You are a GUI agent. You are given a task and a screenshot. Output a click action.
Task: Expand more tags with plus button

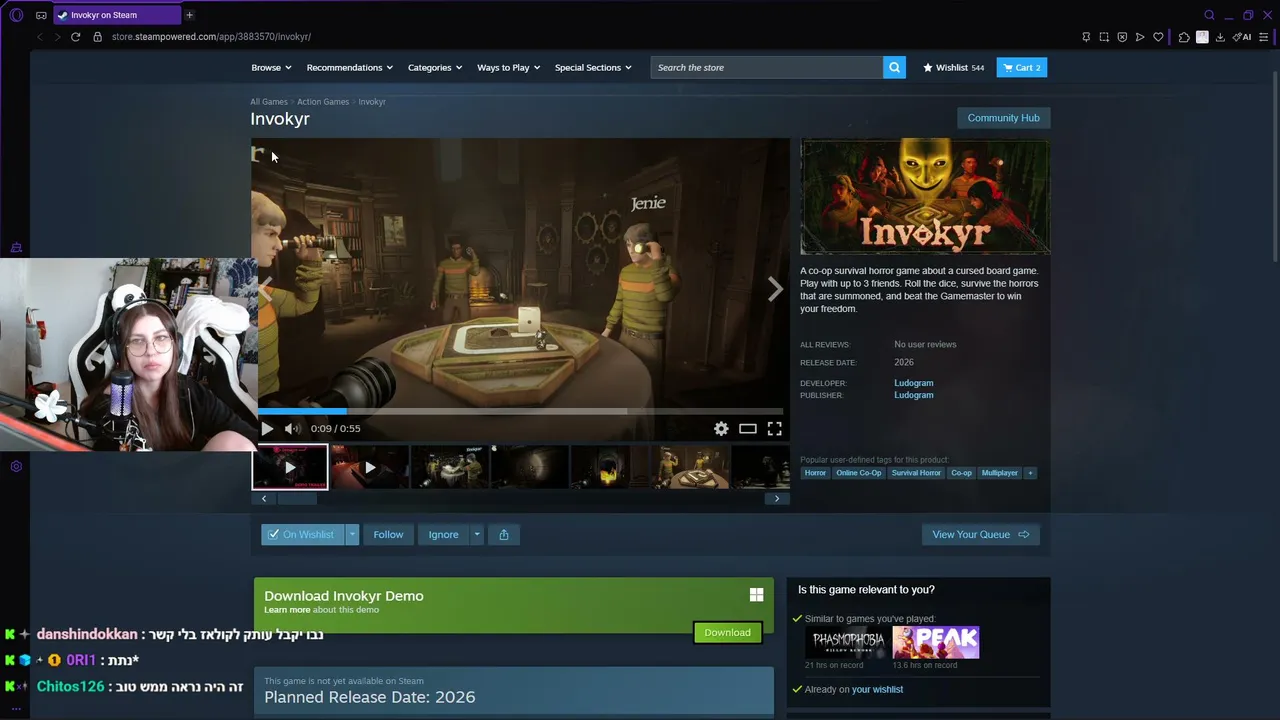(1030, 473)
